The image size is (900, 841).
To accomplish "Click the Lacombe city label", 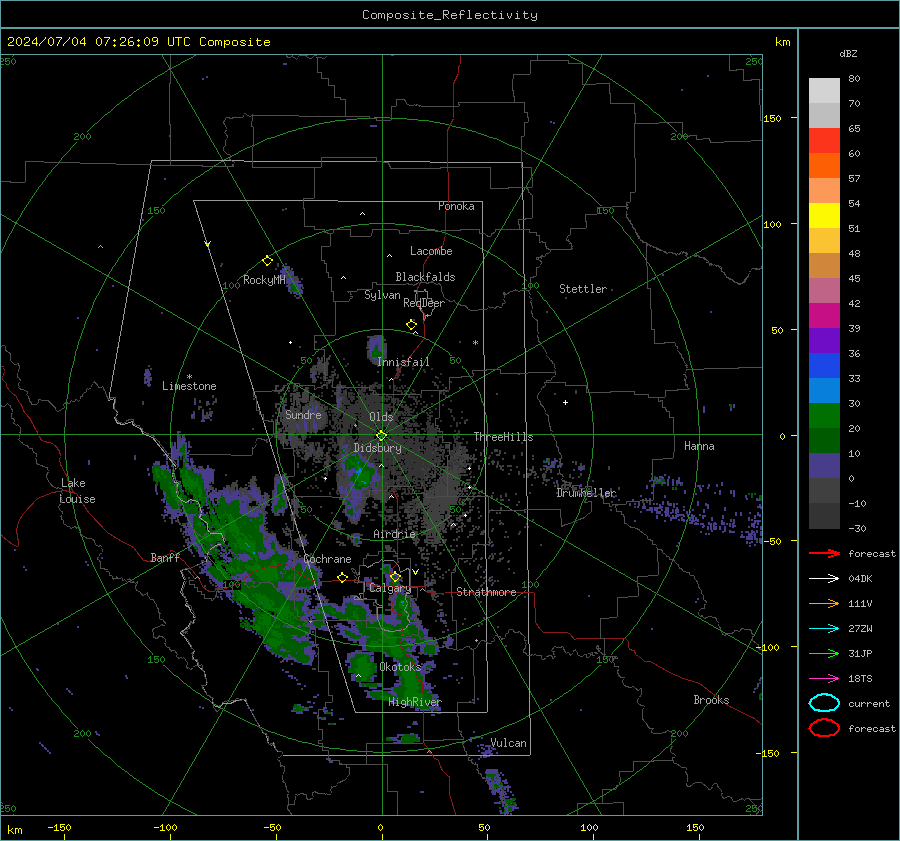I will pyautogui.click(x=431, y=251).
